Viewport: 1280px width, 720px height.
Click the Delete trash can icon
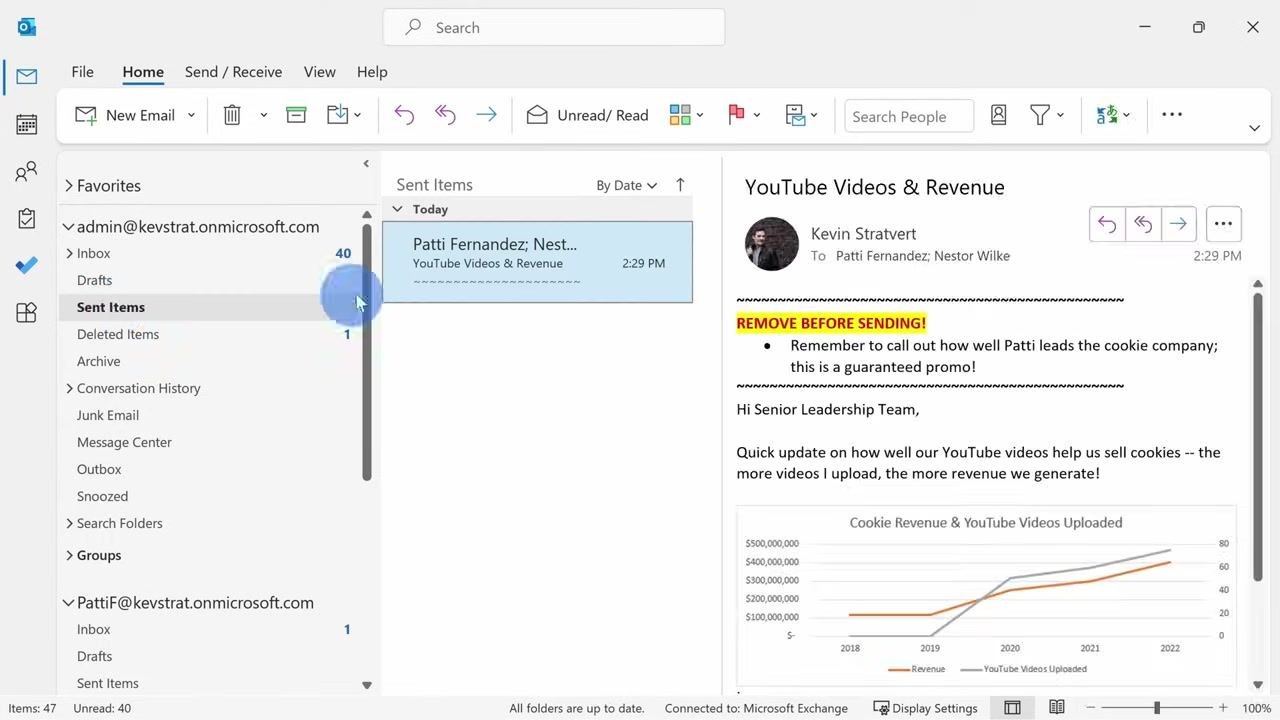point(232,115)
